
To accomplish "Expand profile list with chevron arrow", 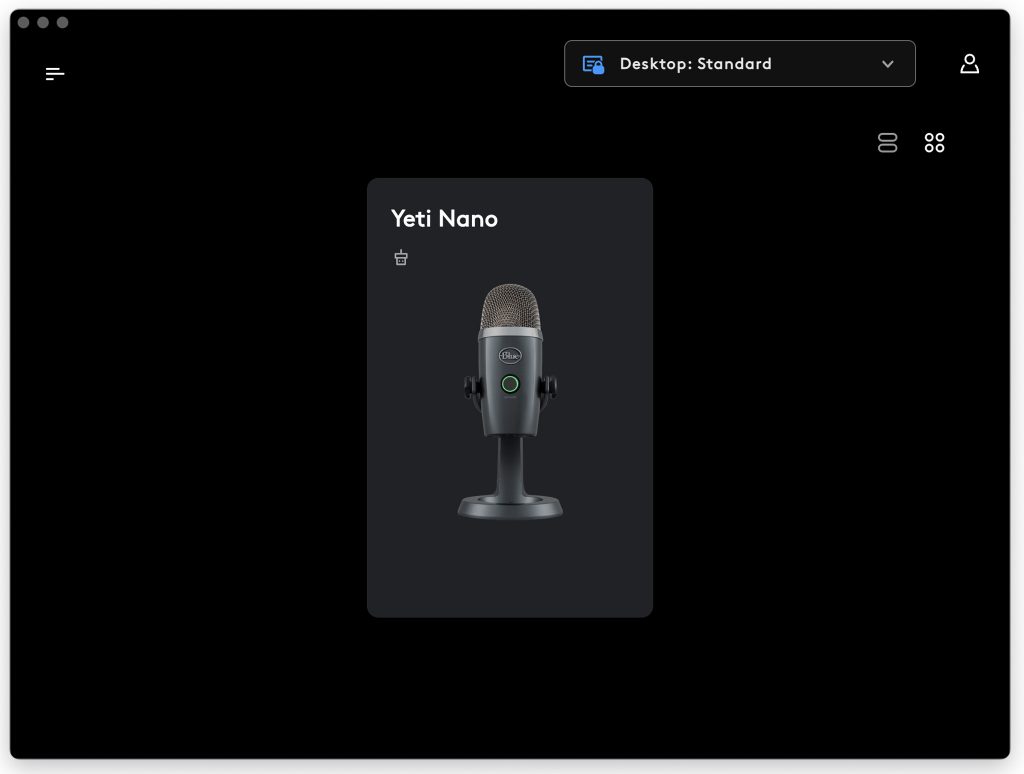I will 888,64.
